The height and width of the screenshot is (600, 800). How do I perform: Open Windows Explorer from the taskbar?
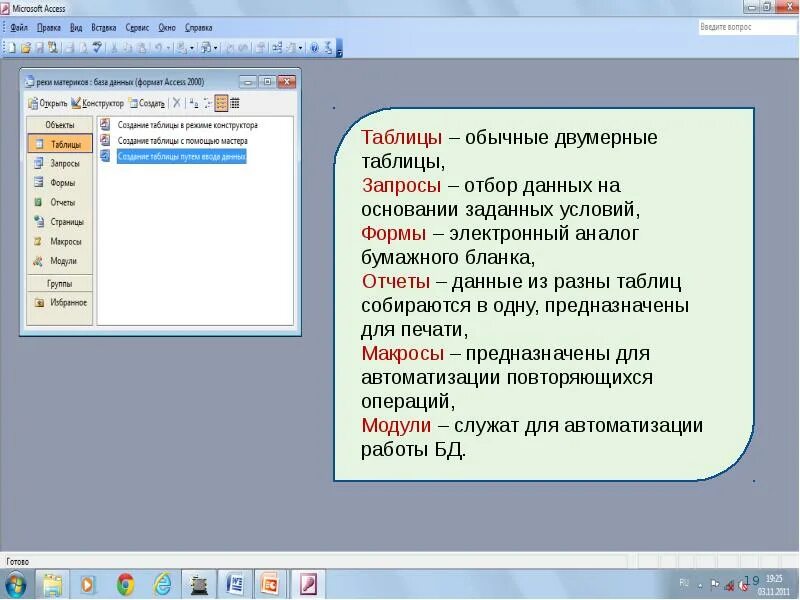(x=52, y=585)
